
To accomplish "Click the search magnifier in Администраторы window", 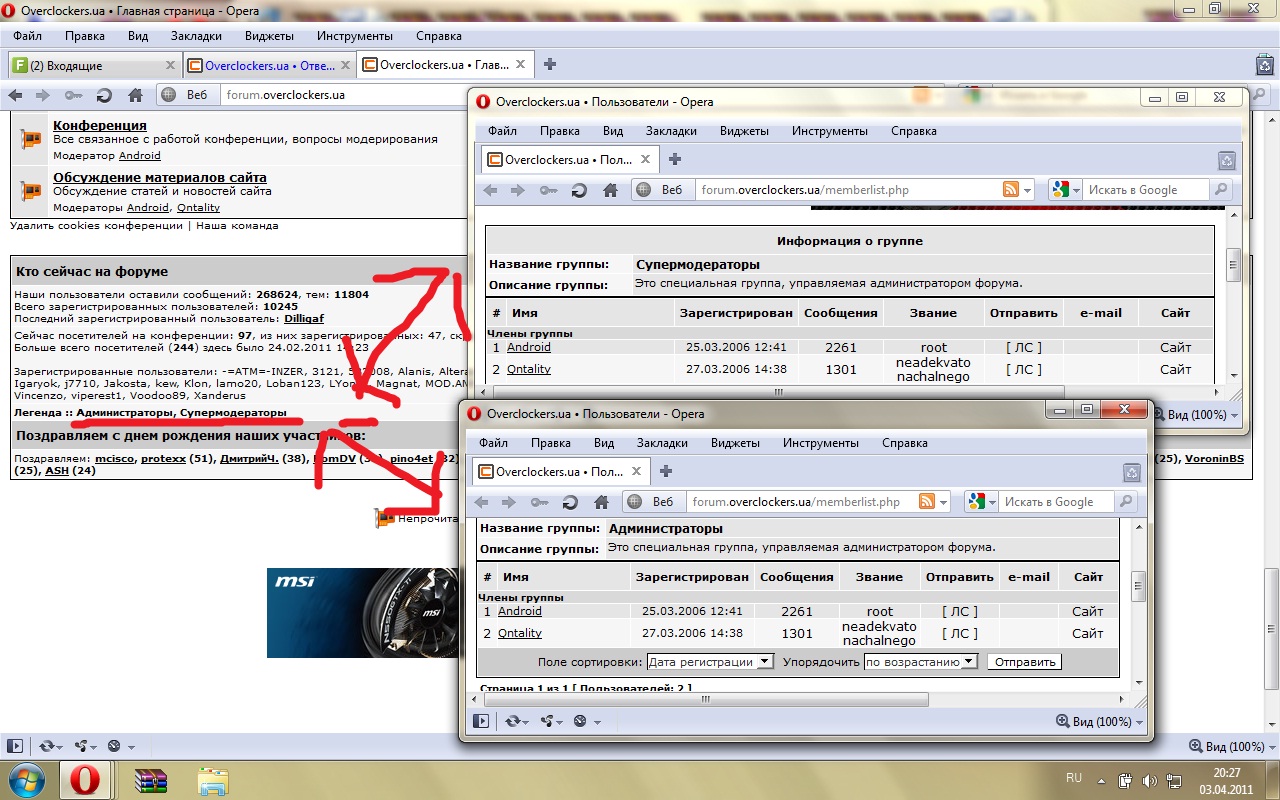I will pyautogui.click(x=1126, y=502).
